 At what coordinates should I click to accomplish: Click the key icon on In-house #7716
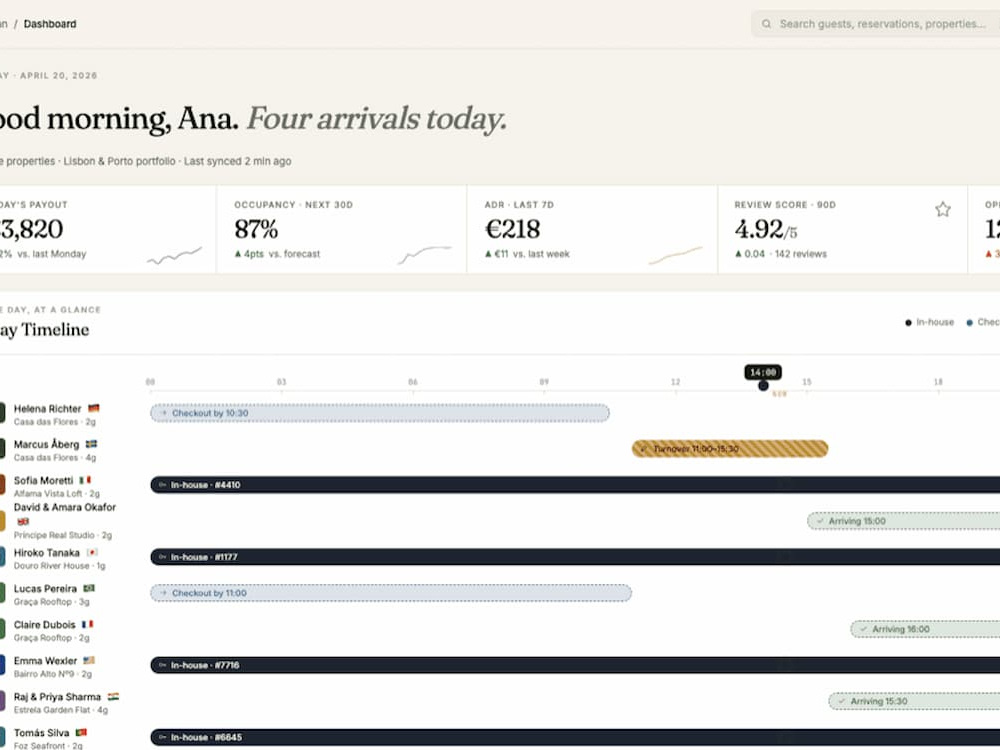coord(162,665)
